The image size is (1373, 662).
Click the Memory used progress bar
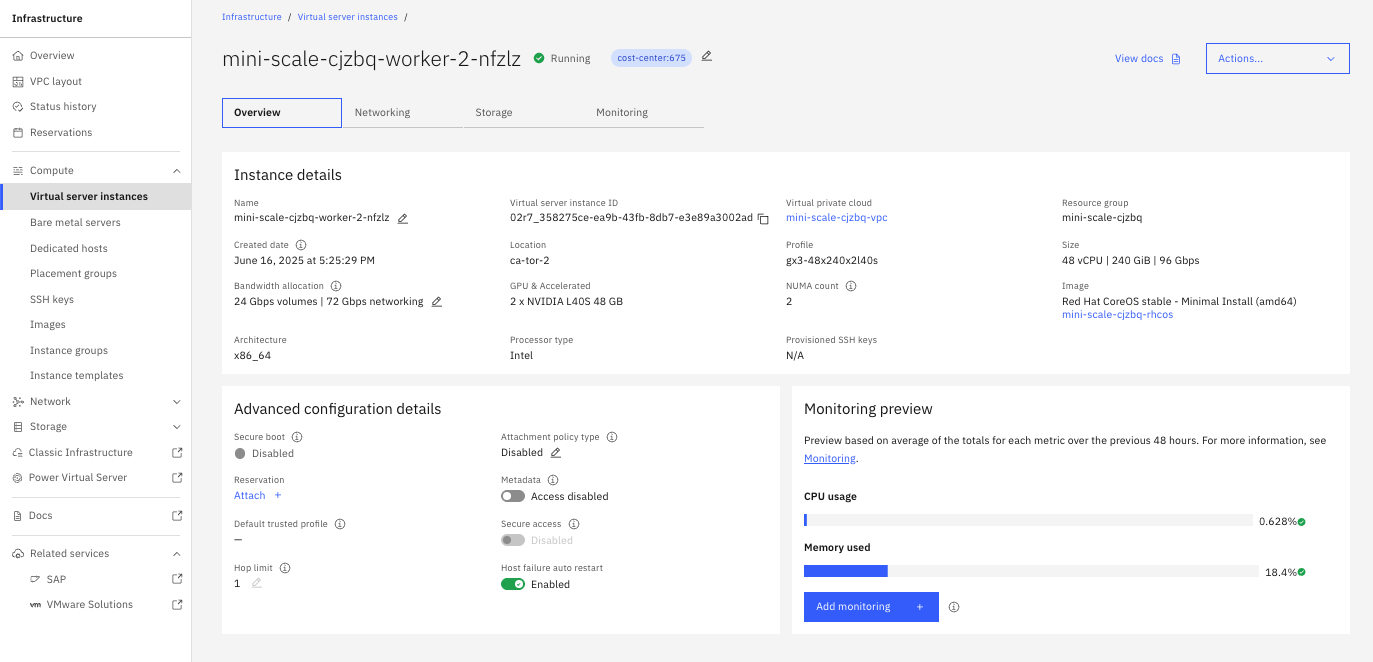(x=1030, y=571)
